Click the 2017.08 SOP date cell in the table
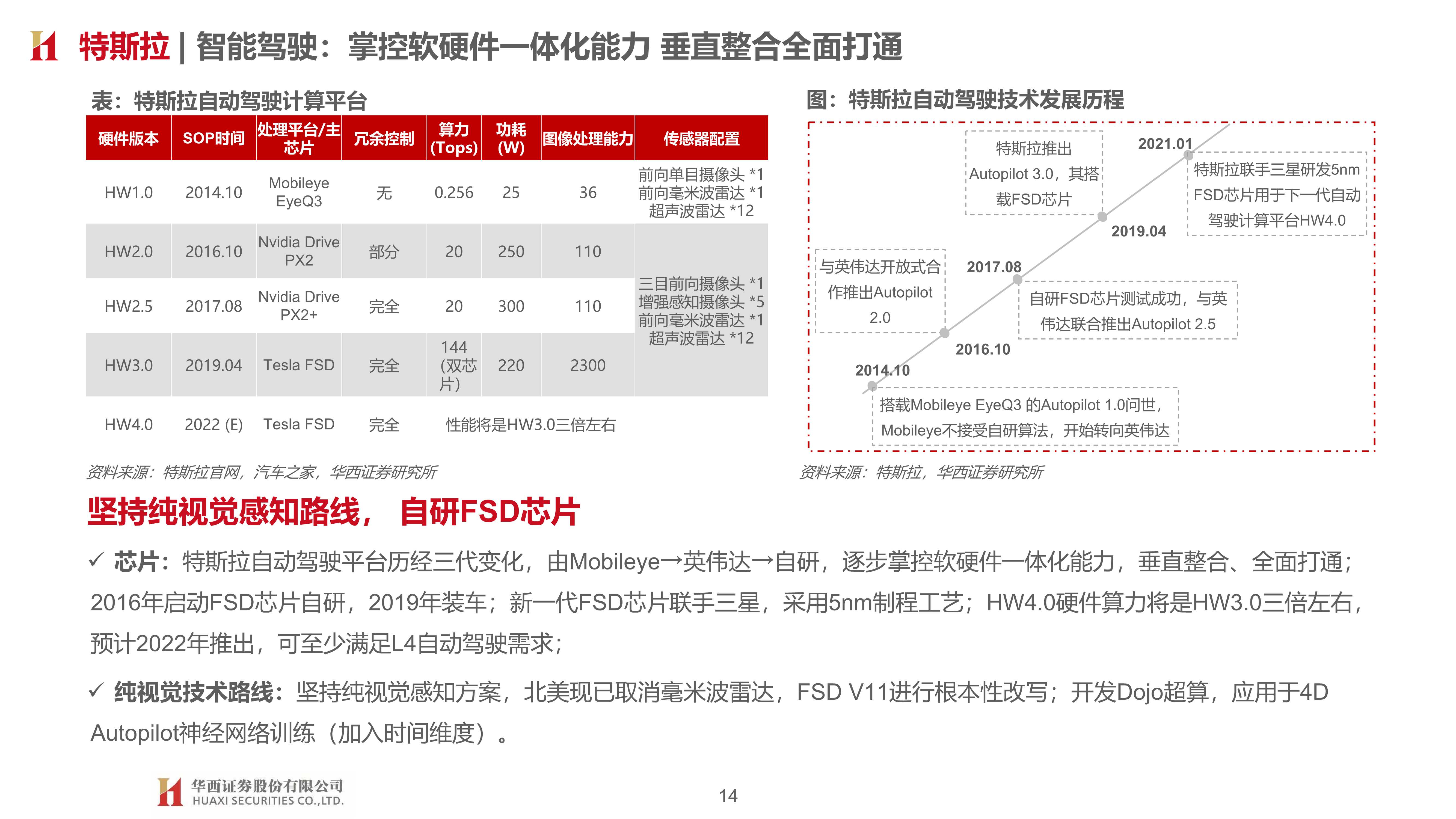Screen dimensions: 1456x819 click(x=214, y=306)
